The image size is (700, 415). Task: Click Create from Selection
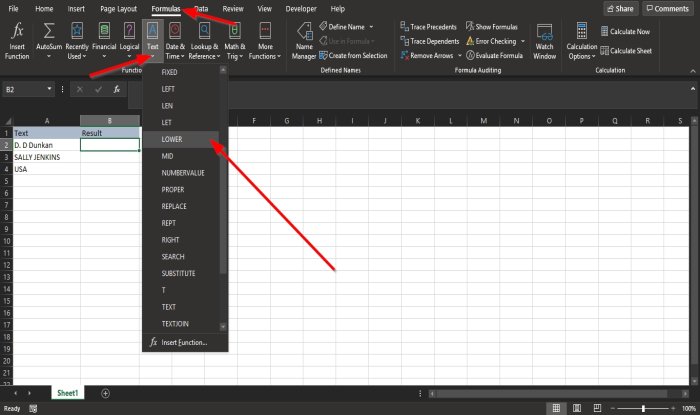353,55
